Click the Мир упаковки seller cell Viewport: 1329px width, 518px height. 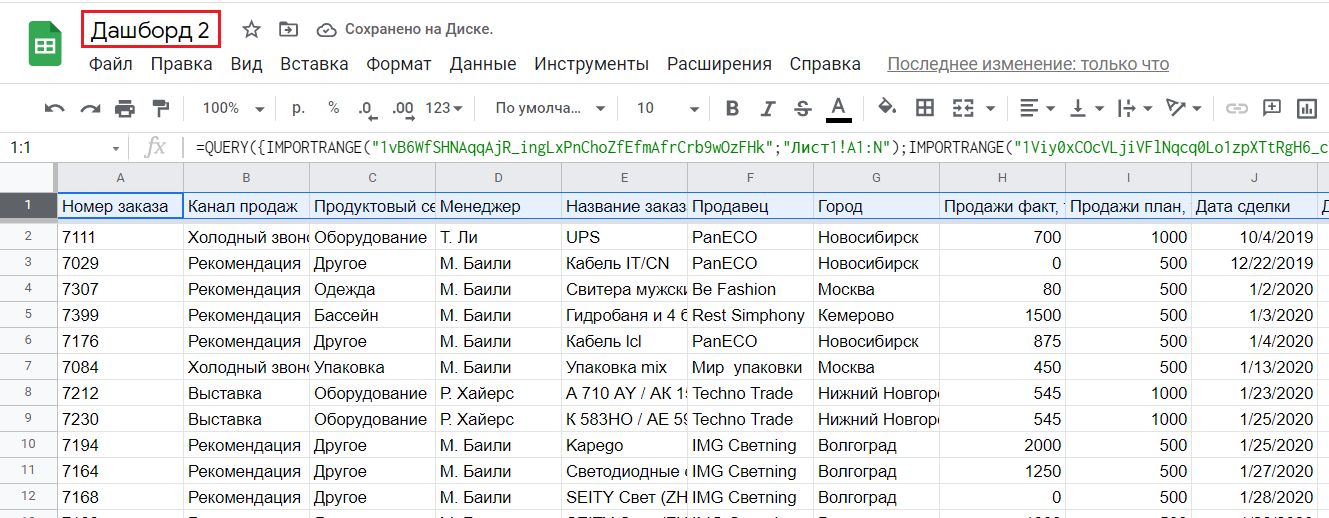point(750,367)
